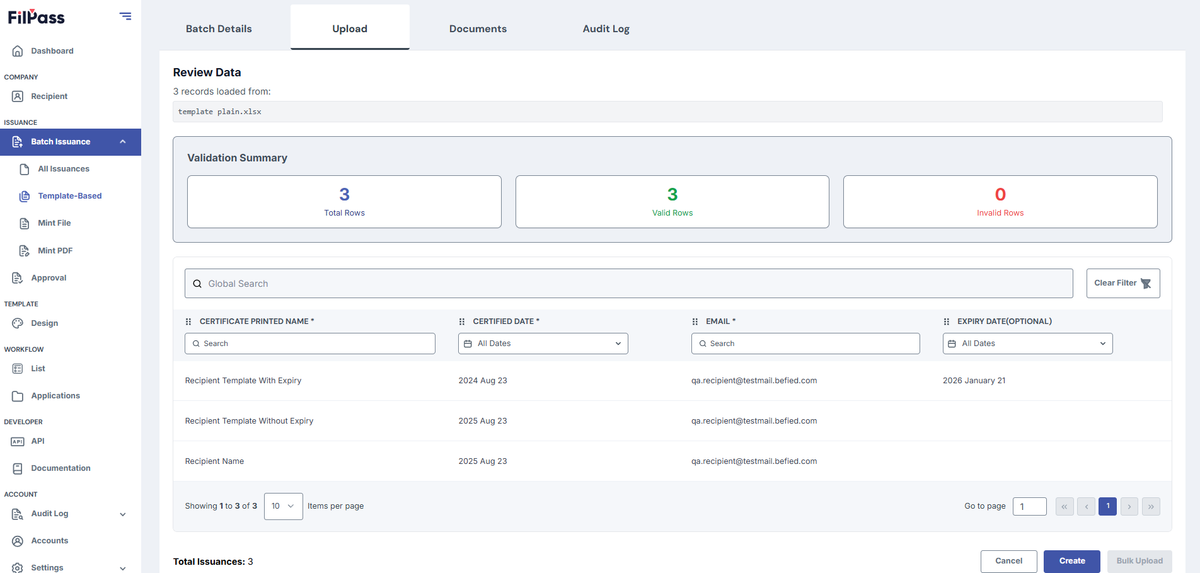
Task: Click the drag handle of Email column
Action: (695, 321)
